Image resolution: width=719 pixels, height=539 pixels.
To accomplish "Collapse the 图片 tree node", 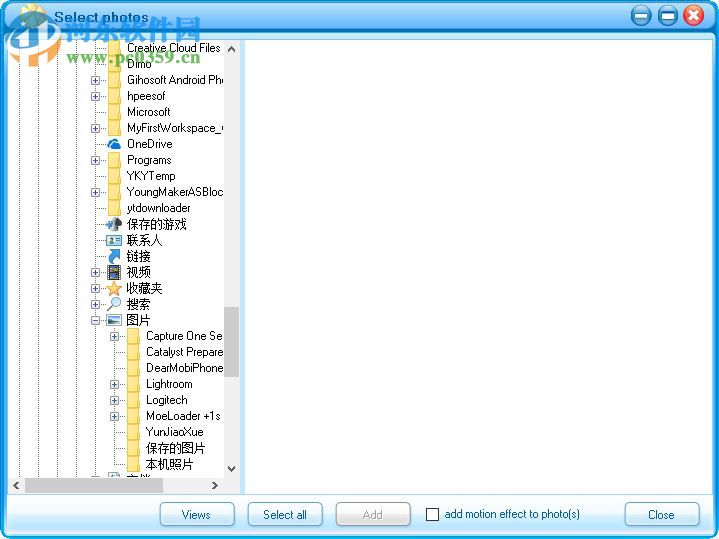I will click(95, 321).
